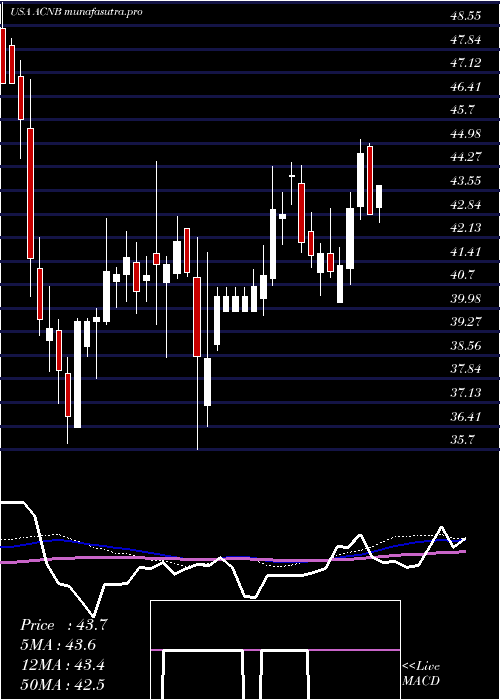
Task: Click the 12MA : 43.4 readout
Action: pos(62,665)
